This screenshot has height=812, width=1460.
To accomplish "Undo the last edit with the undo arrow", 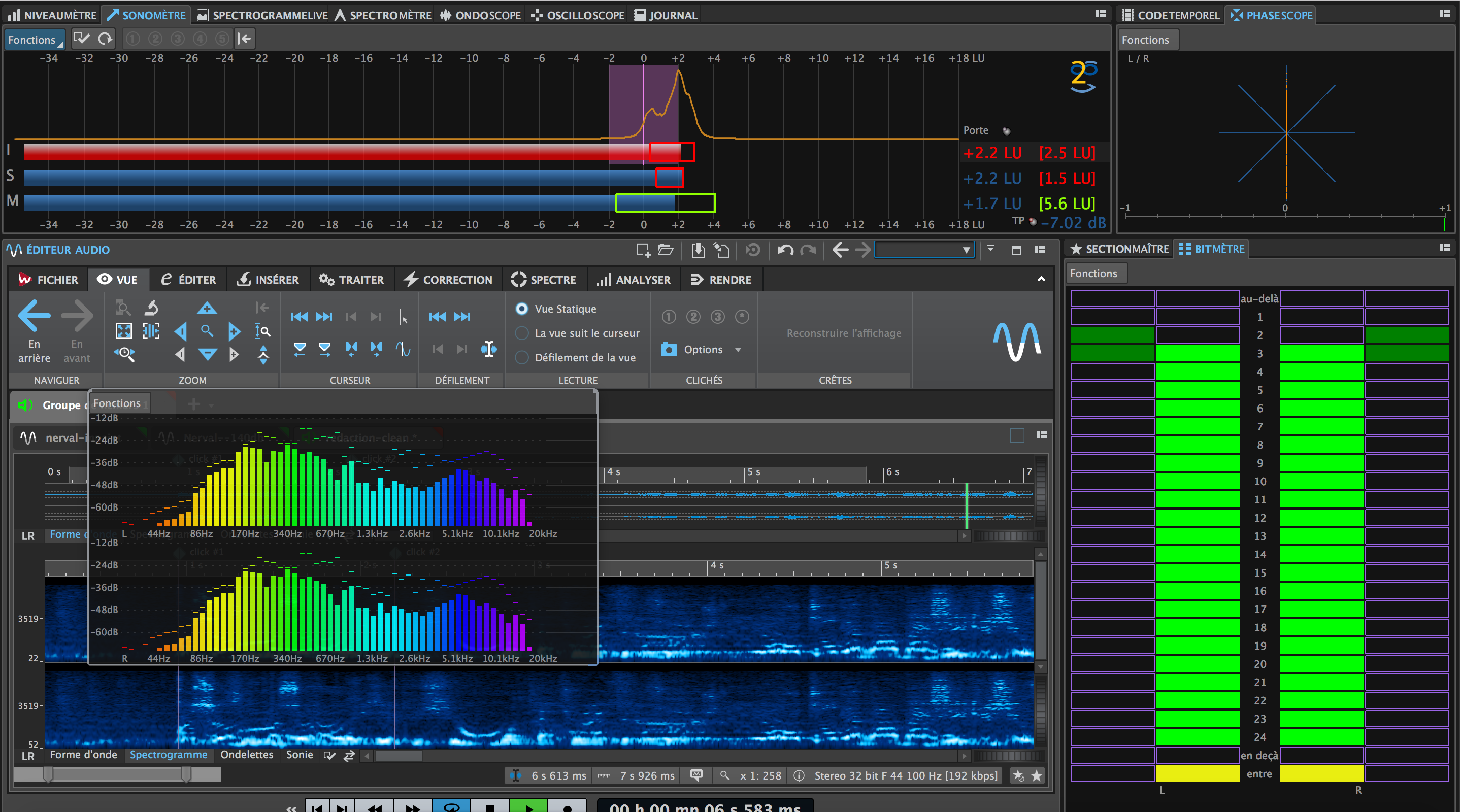I will point(785,250).
